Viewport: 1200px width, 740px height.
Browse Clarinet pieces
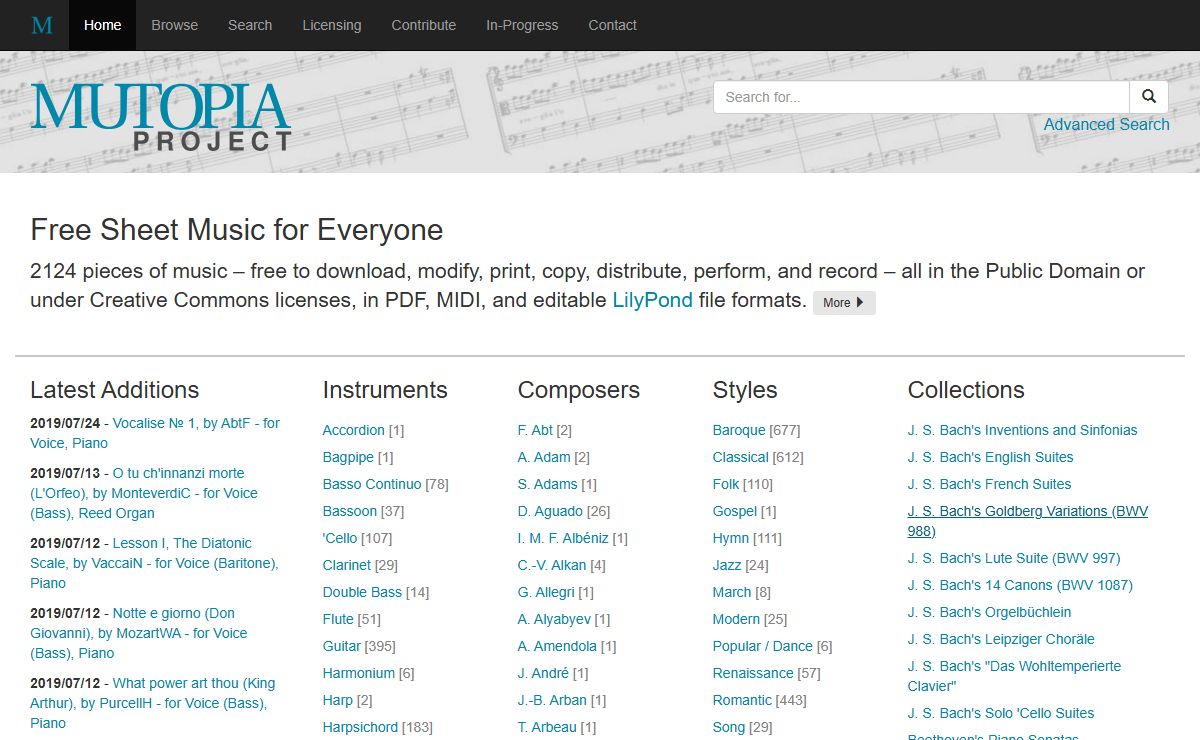pyautogui.click(x=346, y=565)
